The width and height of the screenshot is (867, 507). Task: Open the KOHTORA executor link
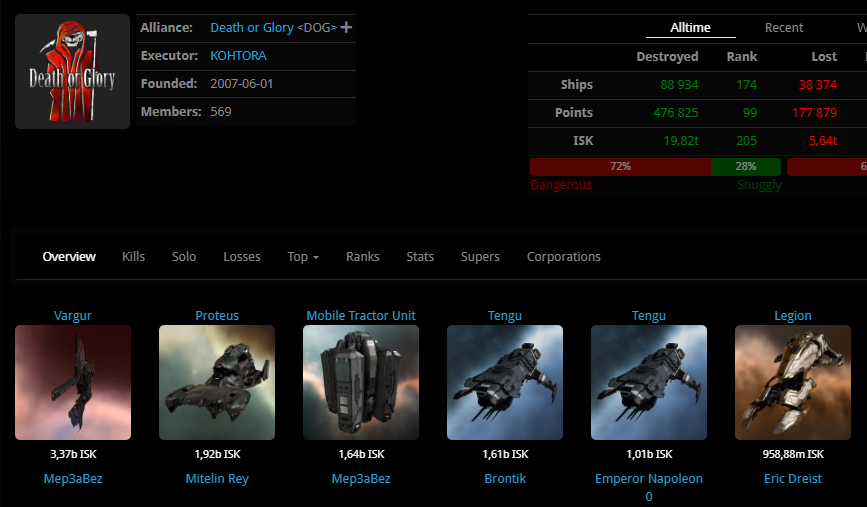click(238, 56)
